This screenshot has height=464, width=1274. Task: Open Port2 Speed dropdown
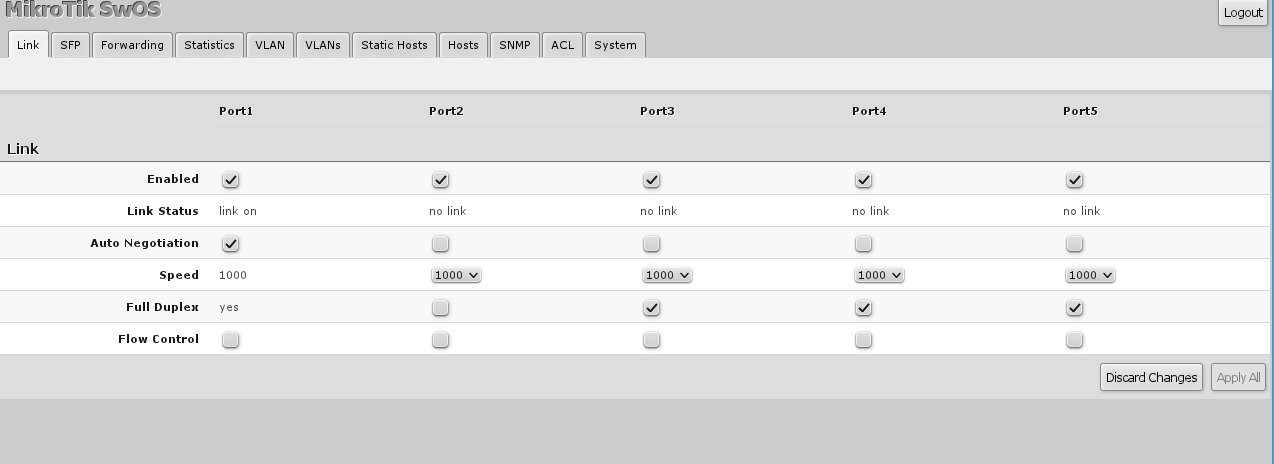pyautogui.click(x=456, y=275)
